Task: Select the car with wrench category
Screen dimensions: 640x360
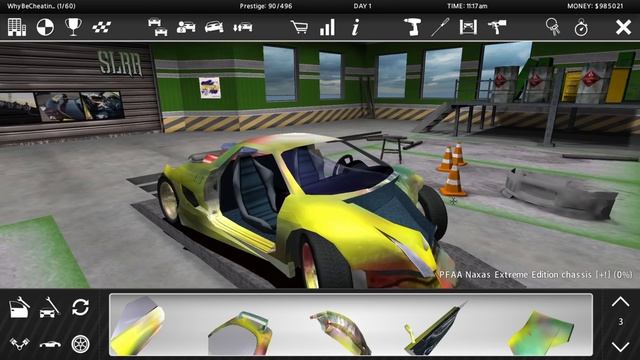Action: [x=50, y=307]
